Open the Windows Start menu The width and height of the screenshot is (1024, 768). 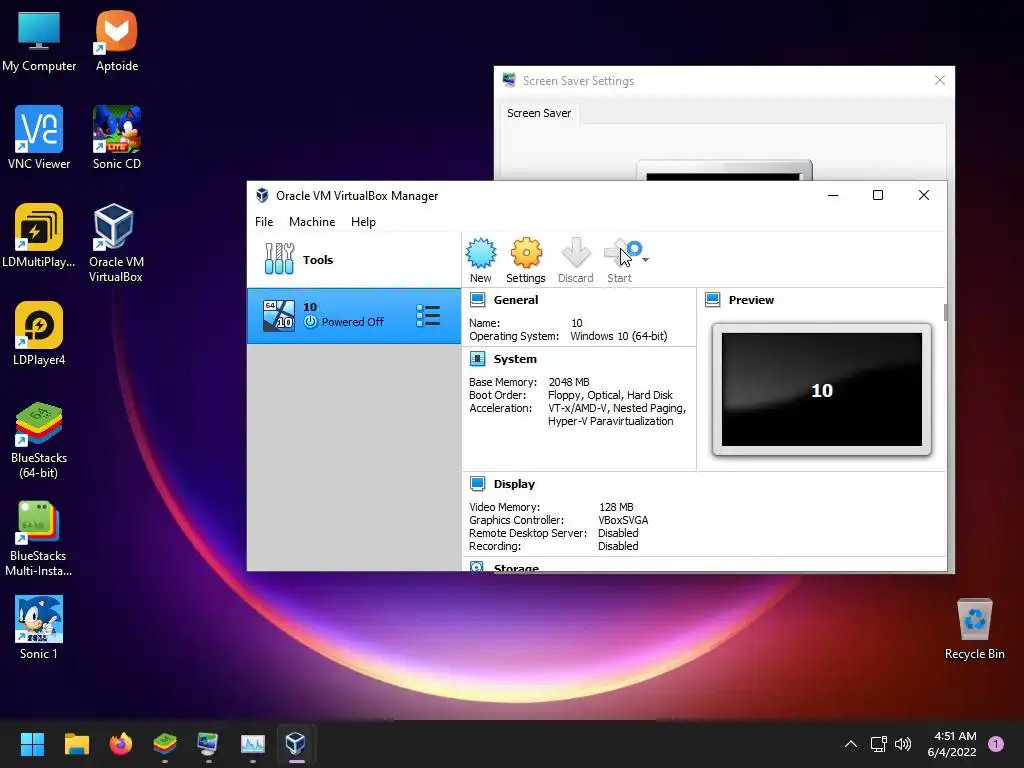[32, 743]
